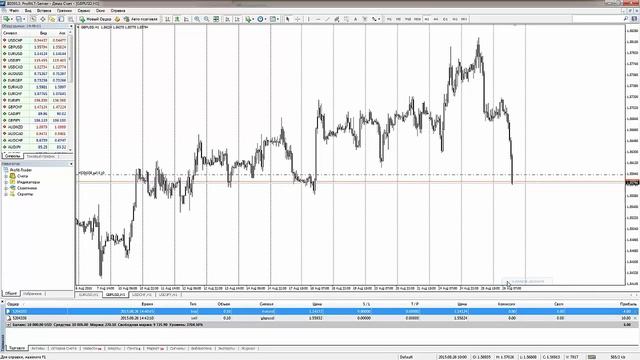Open the Справка menu
Viewport: 640px width, 360px height.
coord(118,11)
